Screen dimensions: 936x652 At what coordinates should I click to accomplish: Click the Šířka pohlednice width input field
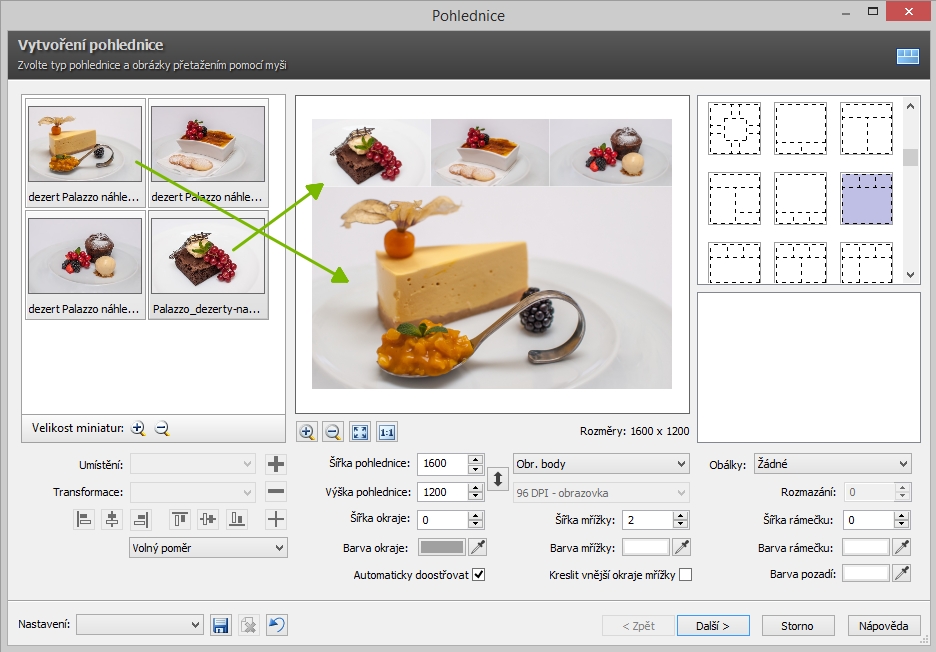(442, 464)
